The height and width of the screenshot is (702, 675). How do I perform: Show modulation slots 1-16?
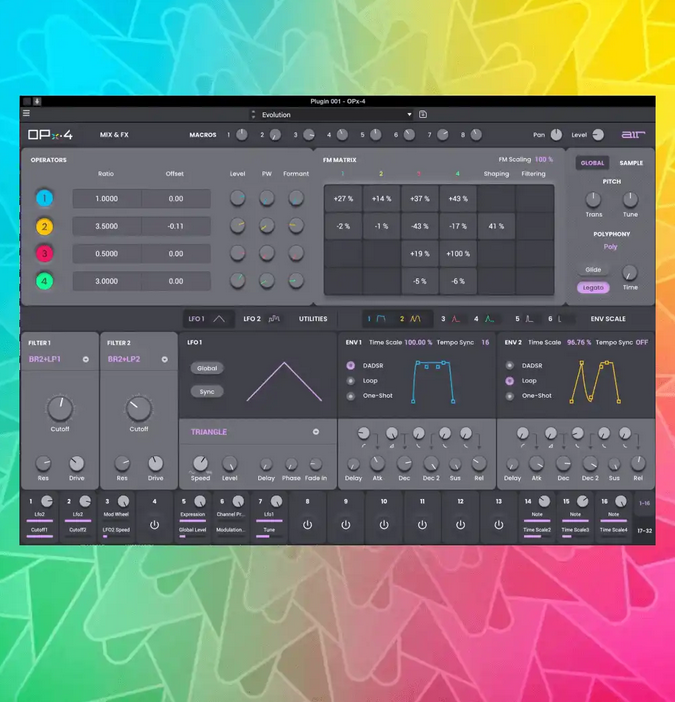tap(645, 503)
